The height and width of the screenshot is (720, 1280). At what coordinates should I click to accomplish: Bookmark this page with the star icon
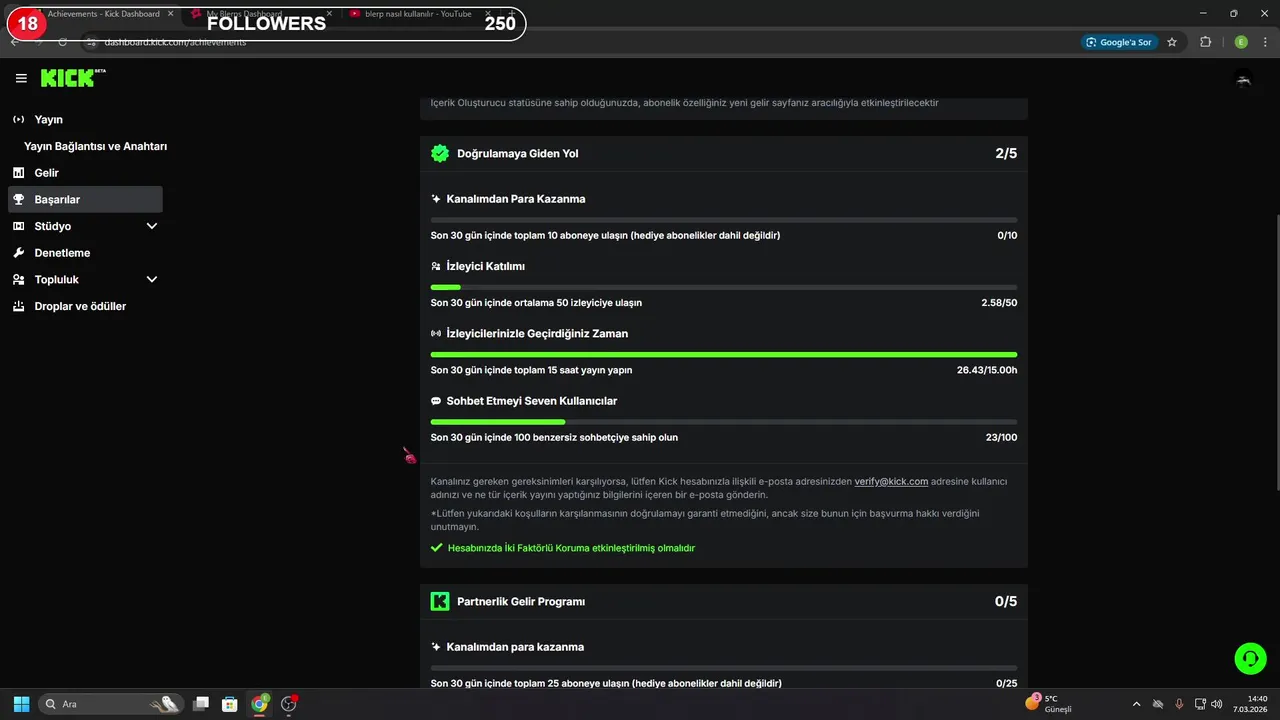tap(1172, 42)
